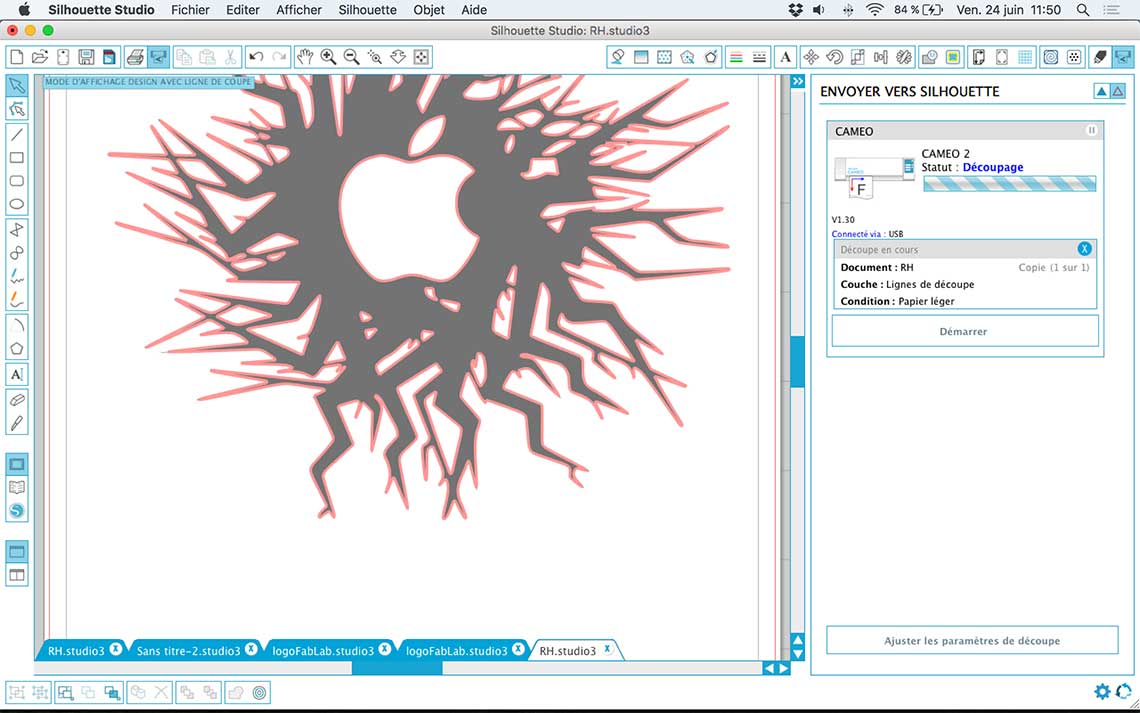Select the Polygon drawing tool
This screenshot has width=1140, height=713.
coord(17,348)
